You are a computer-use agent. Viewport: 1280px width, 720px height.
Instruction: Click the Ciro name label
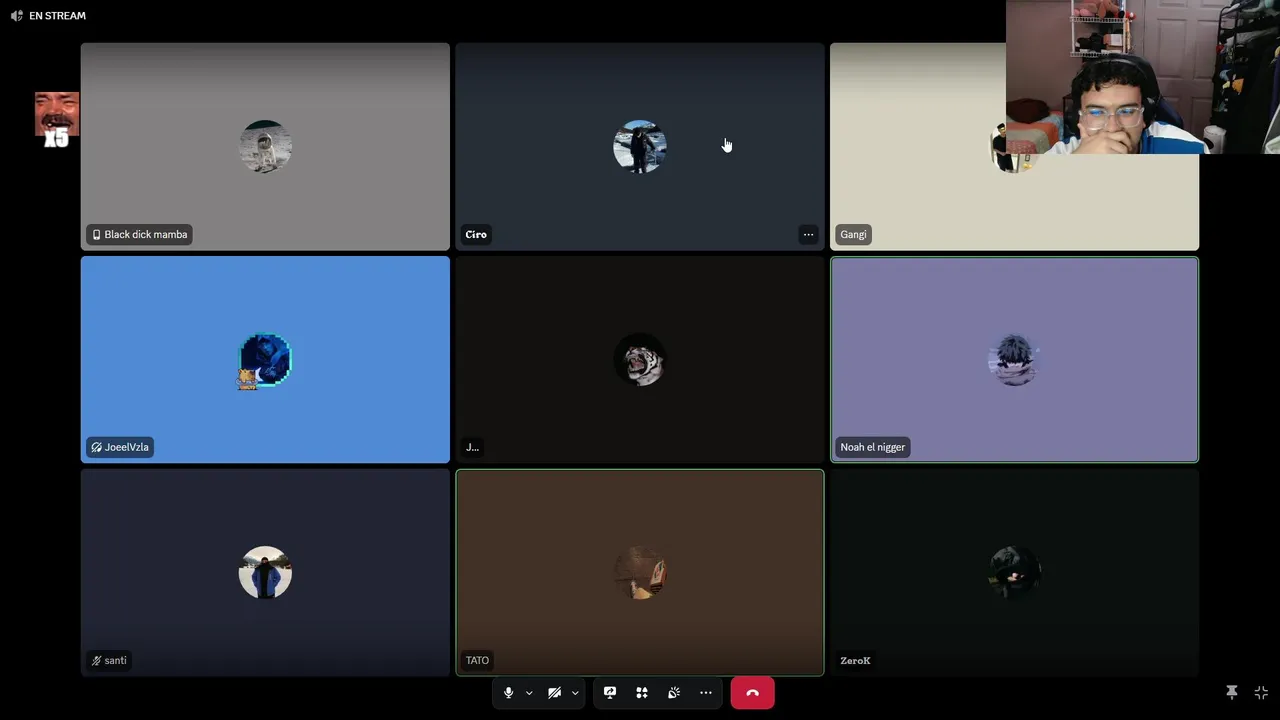[x=476, y=235]
